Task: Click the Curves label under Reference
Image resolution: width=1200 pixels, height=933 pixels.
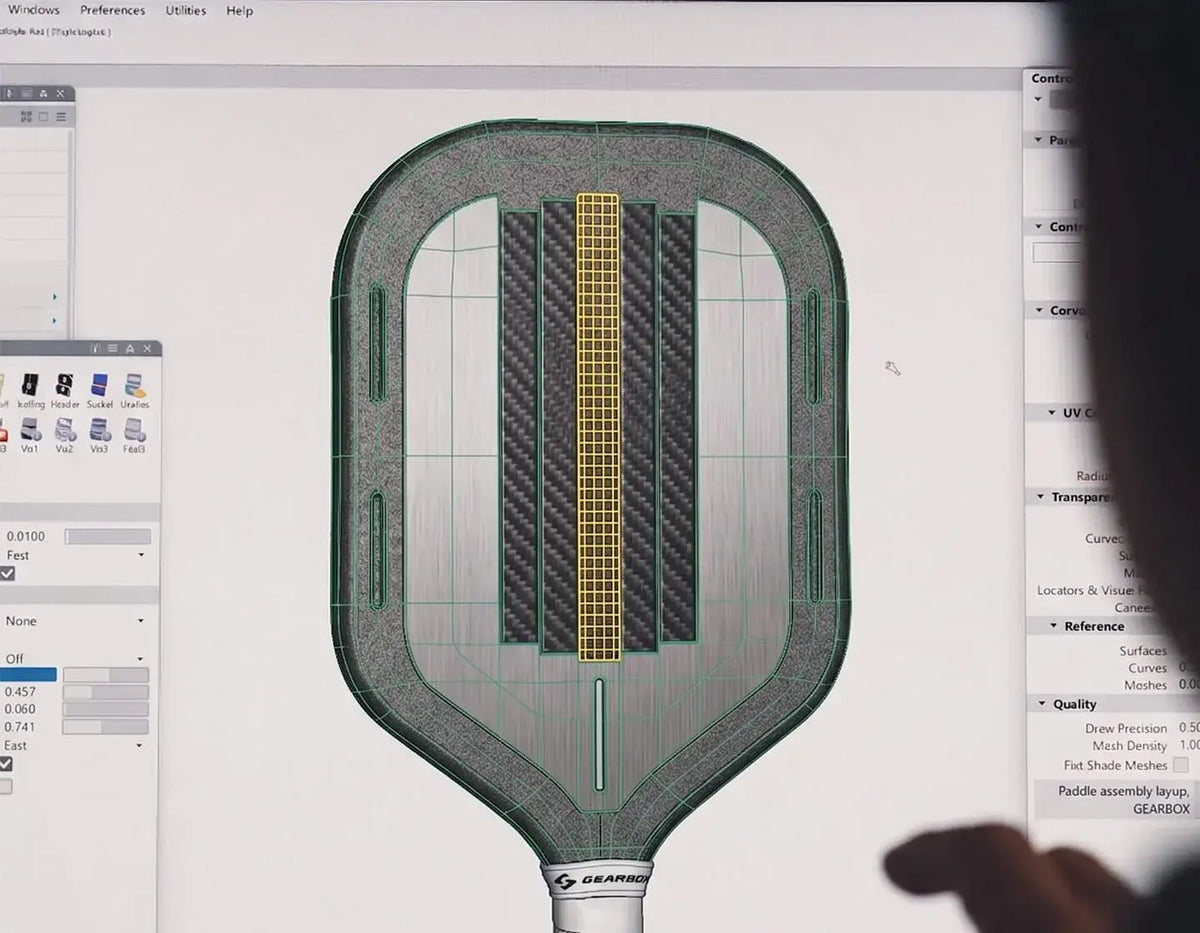Action: tap(1148, 668)
